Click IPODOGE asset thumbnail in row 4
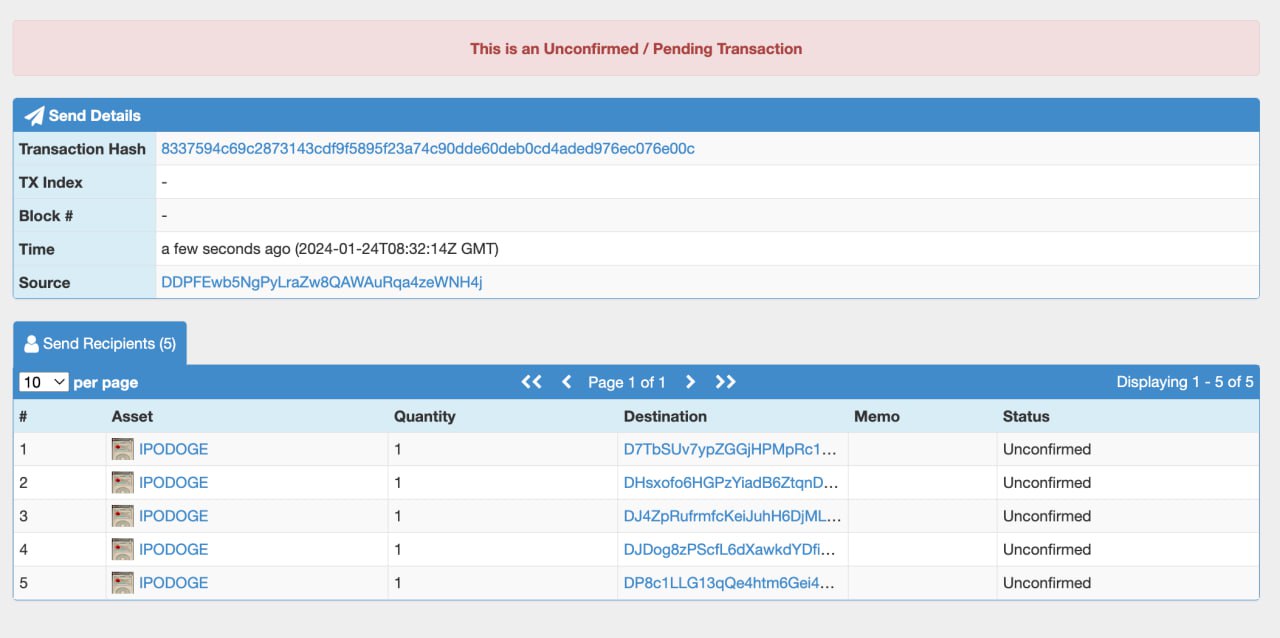The image size is (1280, 638). click(x=122, y=549)
